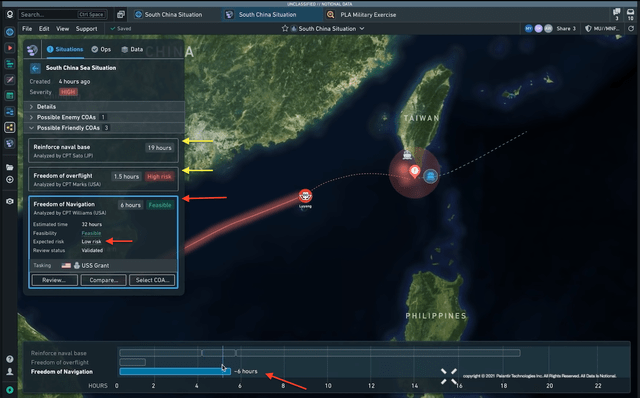Click the camera snapshot icon in sidebar
The height and width of the screenshot is (398, 640).
click(x=9, y=201)
